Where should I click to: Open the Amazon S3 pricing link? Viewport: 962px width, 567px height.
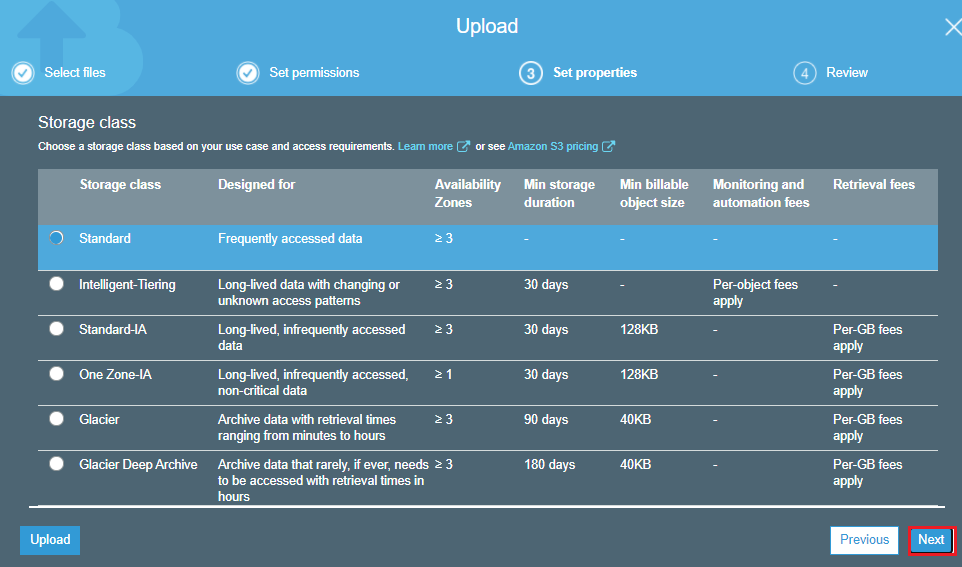pyautogui.click(x=553, y=146)
